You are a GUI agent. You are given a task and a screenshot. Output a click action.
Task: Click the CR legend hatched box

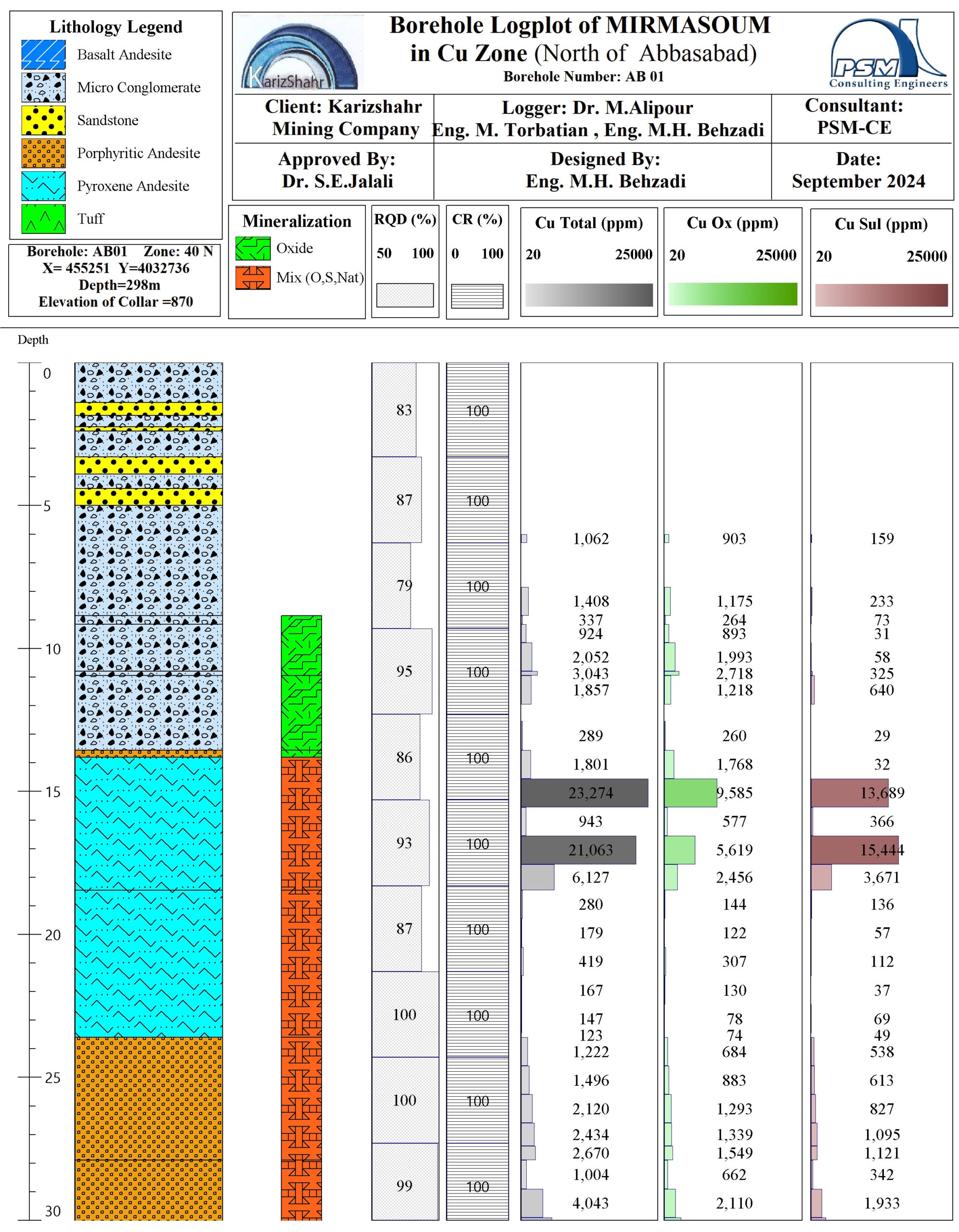tap(477, 295)
